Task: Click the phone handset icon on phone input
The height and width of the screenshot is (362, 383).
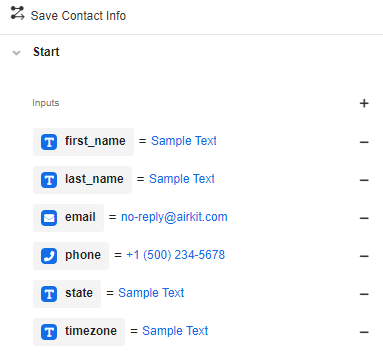Action: [x=49, y=256]
